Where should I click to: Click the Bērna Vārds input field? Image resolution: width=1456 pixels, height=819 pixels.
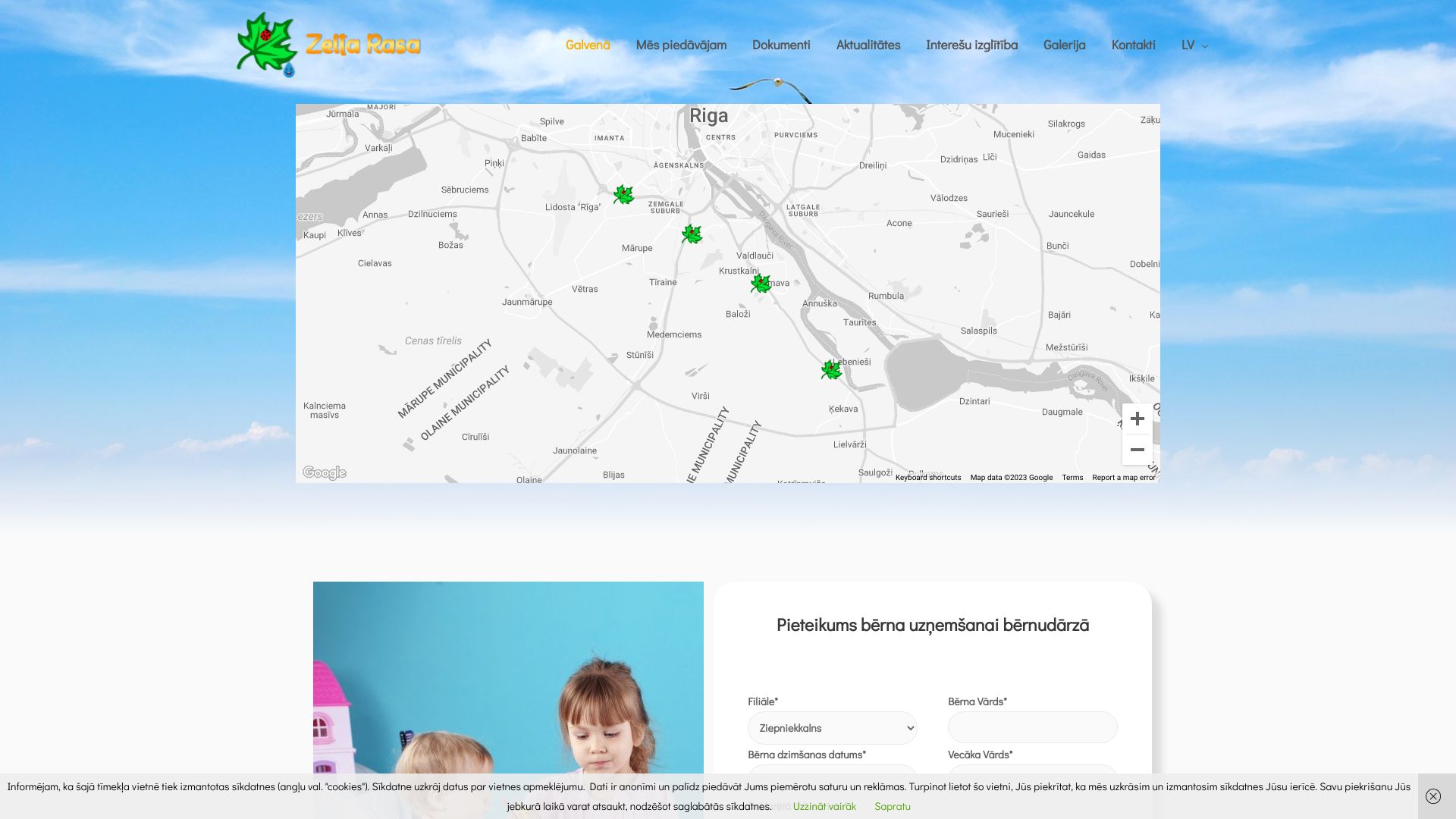[x=1032, y=727]
